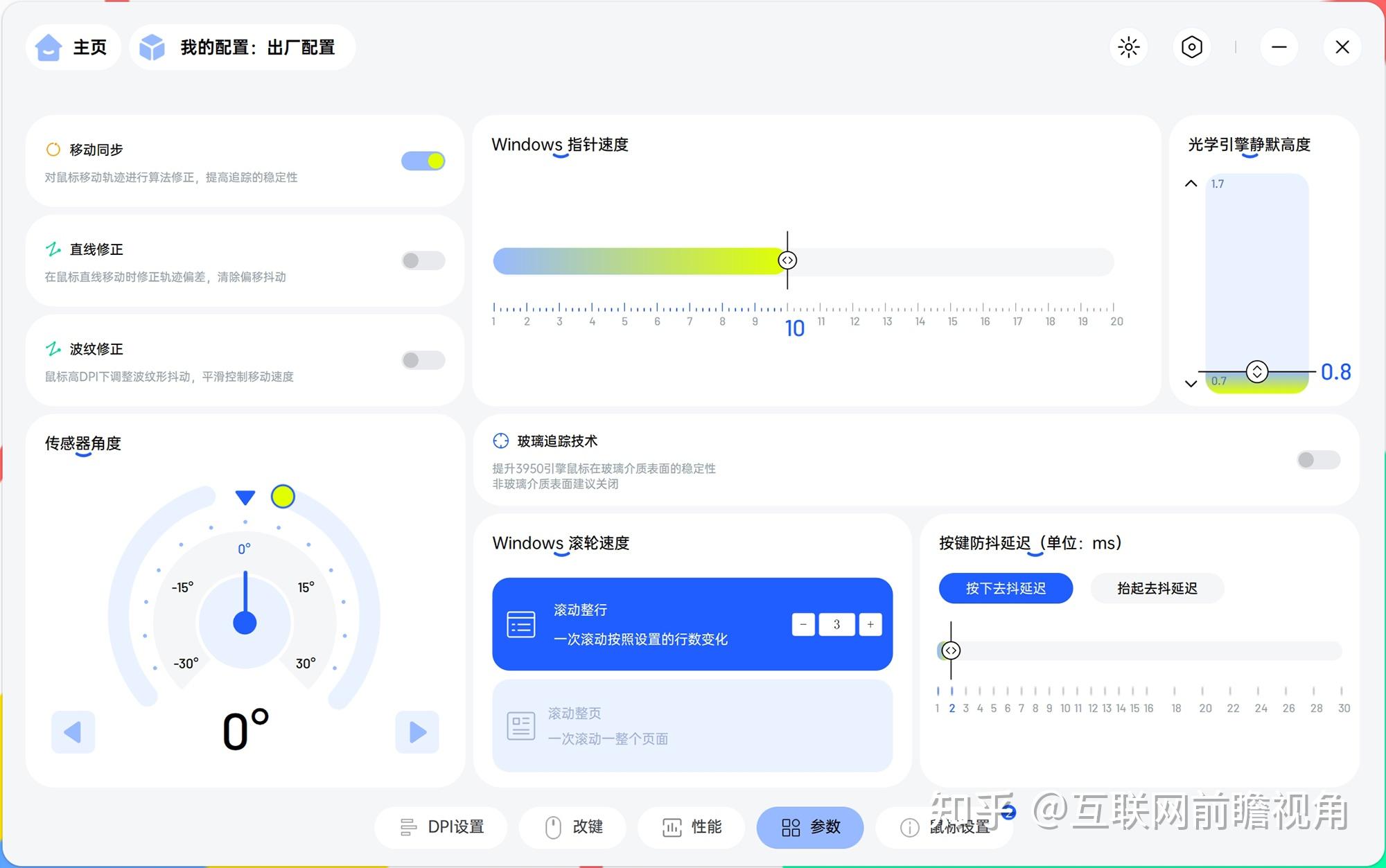Enable 直线修正 switch

422,260
